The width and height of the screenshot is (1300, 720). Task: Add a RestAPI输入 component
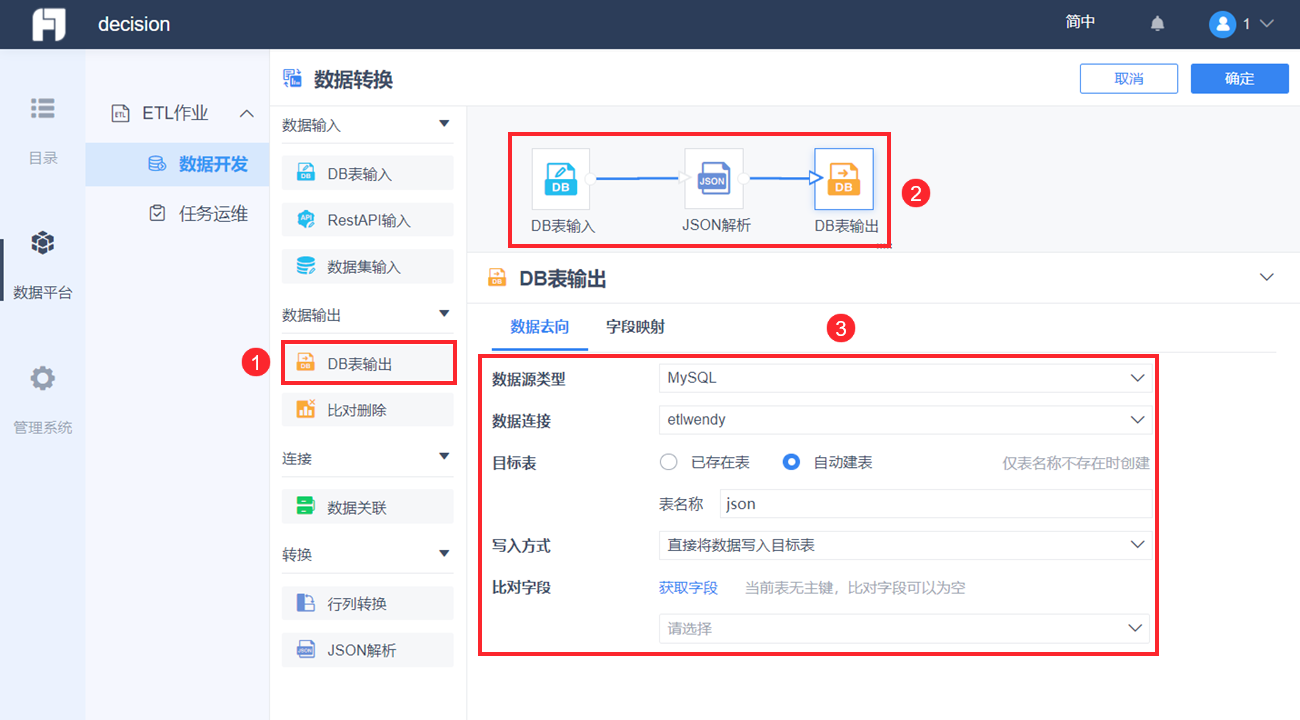point(368,219)
